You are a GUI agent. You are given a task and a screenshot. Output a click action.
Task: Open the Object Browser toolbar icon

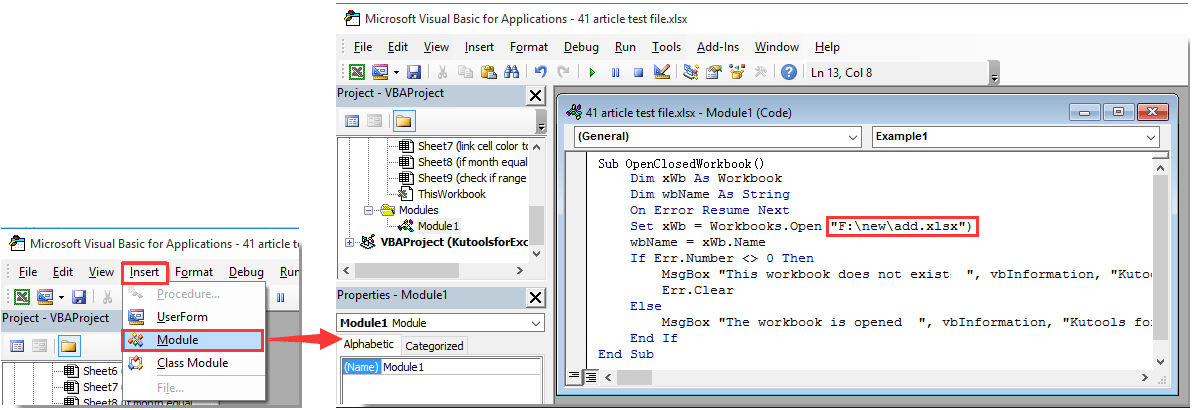739,72
